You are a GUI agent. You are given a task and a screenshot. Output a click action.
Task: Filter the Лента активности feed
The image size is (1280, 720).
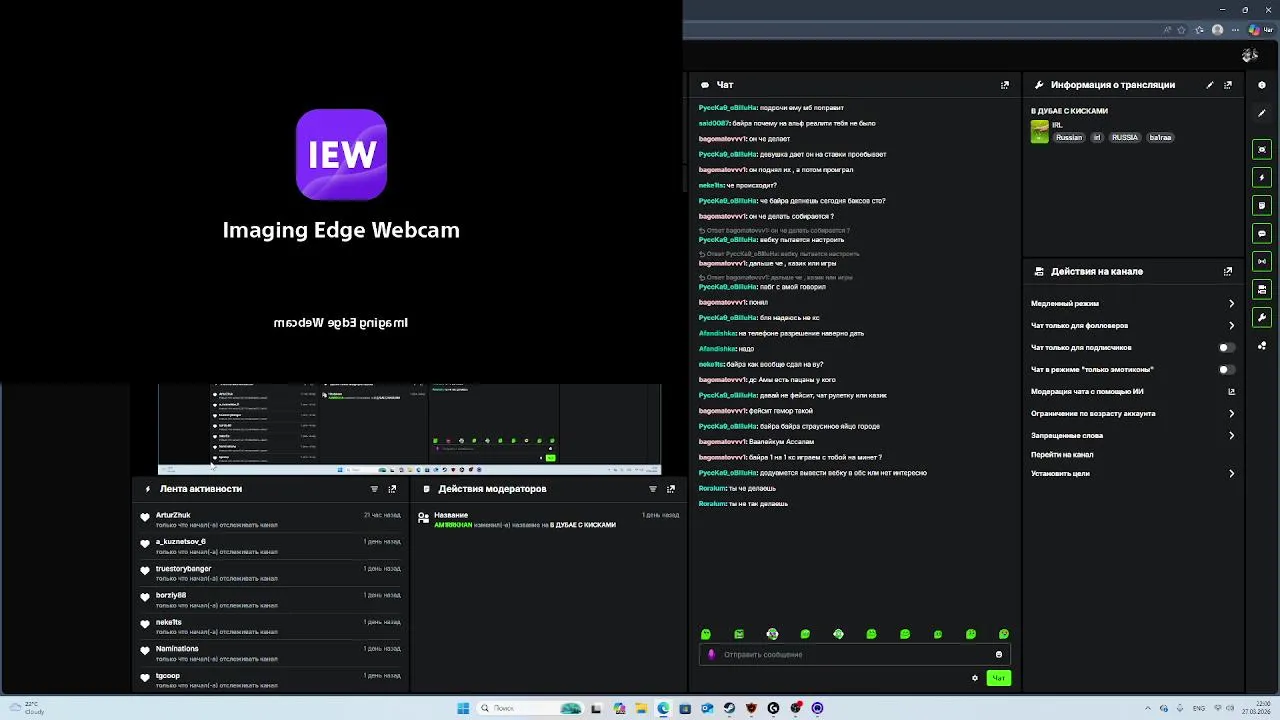374,489
